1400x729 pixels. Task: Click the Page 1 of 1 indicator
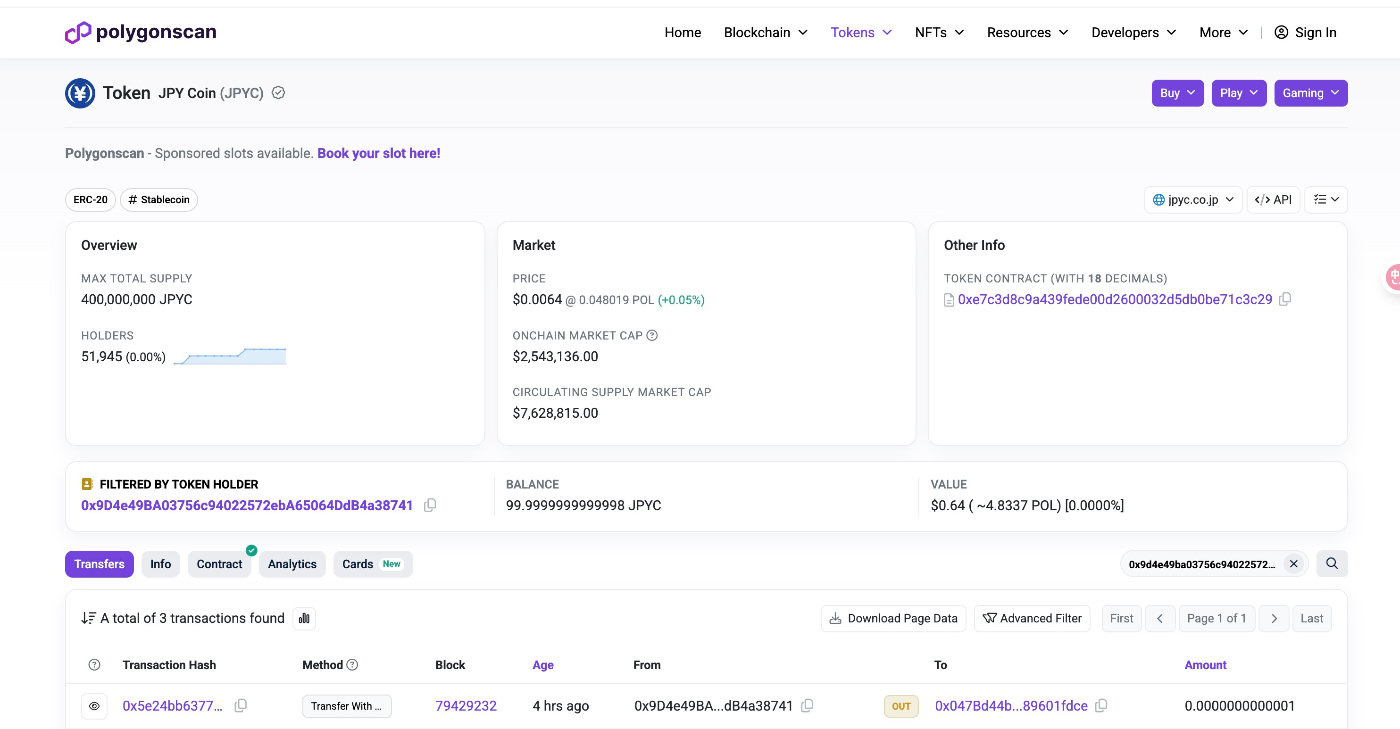[1217, 618]
